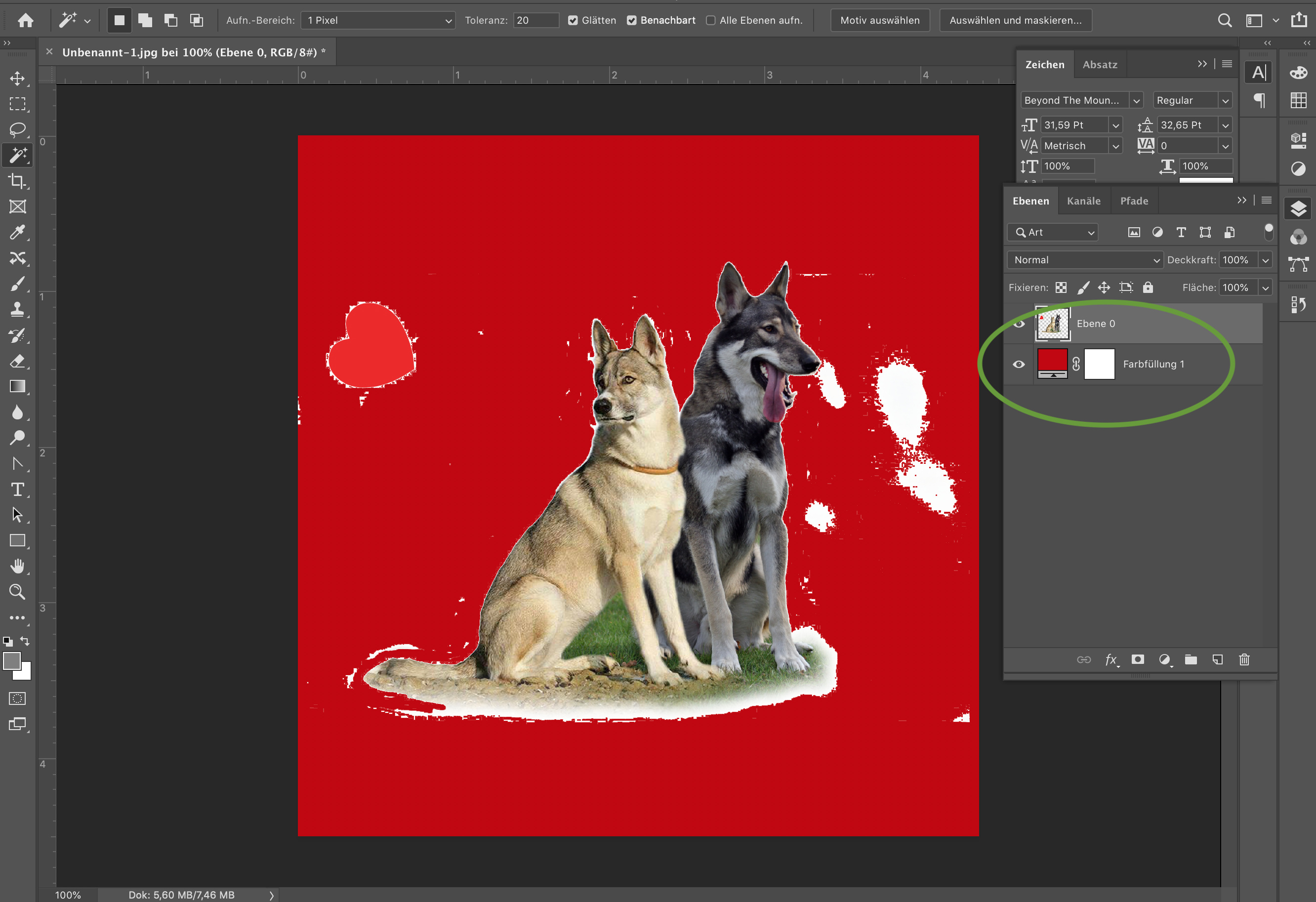The height and width of the screenshot is (902, 1316).
Task: Uncheck the Glätten checkbox
Action: point(573,20)
